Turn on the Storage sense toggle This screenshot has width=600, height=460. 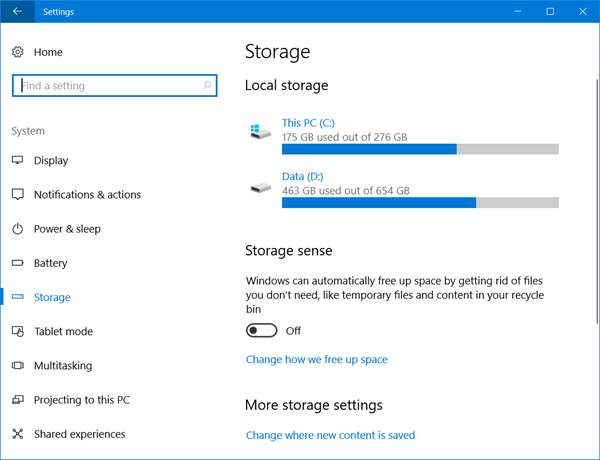click(x=261, y=331)
